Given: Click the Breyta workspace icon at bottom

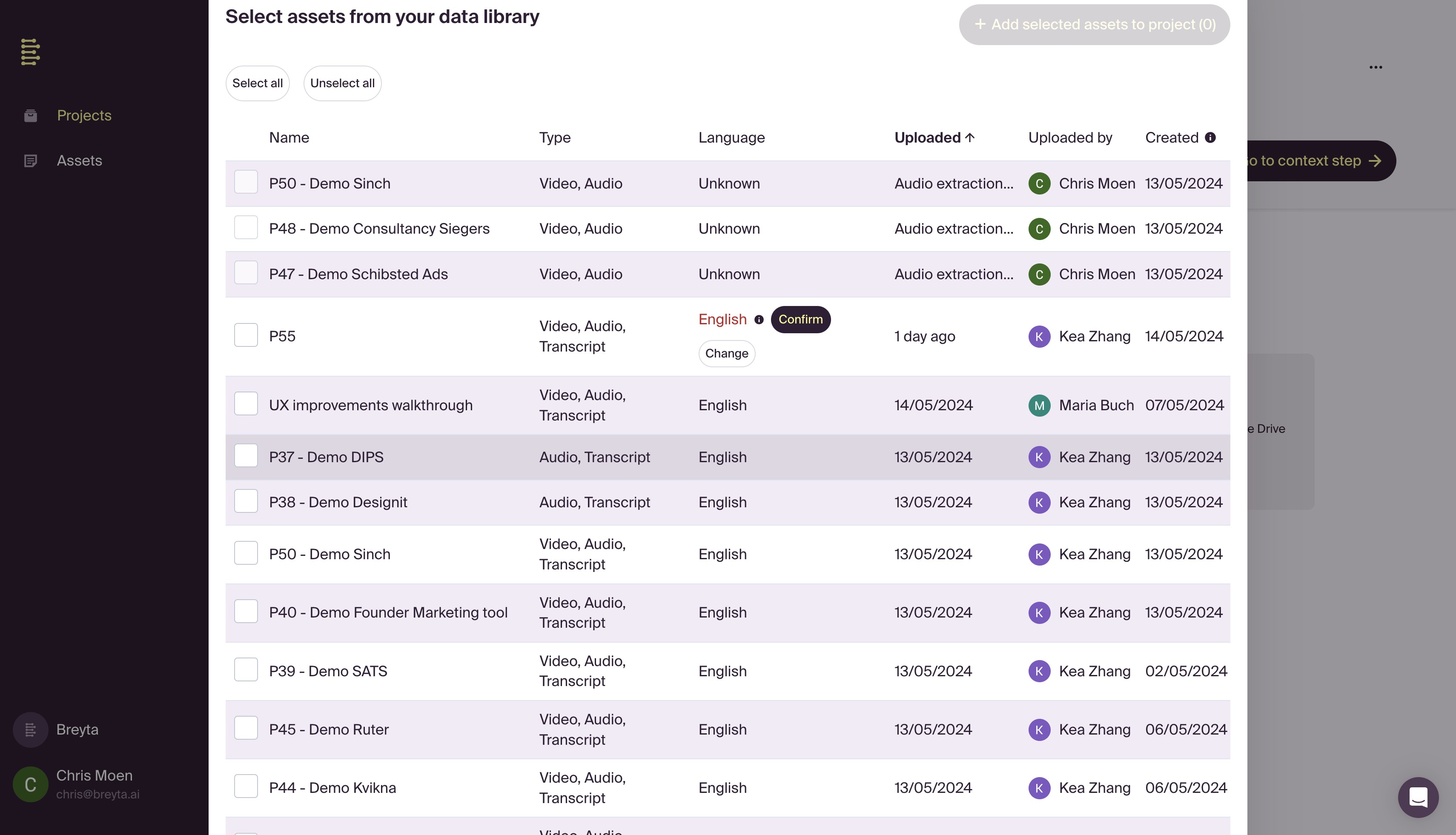Looking at the screenshot, I should tap(30, 729).
